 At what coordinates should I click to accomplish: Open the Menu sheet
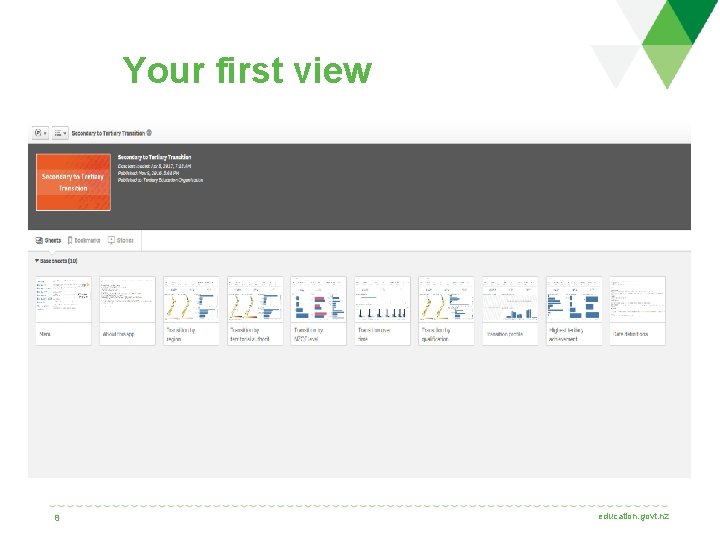pyautogui.click(x=63, y=310)
